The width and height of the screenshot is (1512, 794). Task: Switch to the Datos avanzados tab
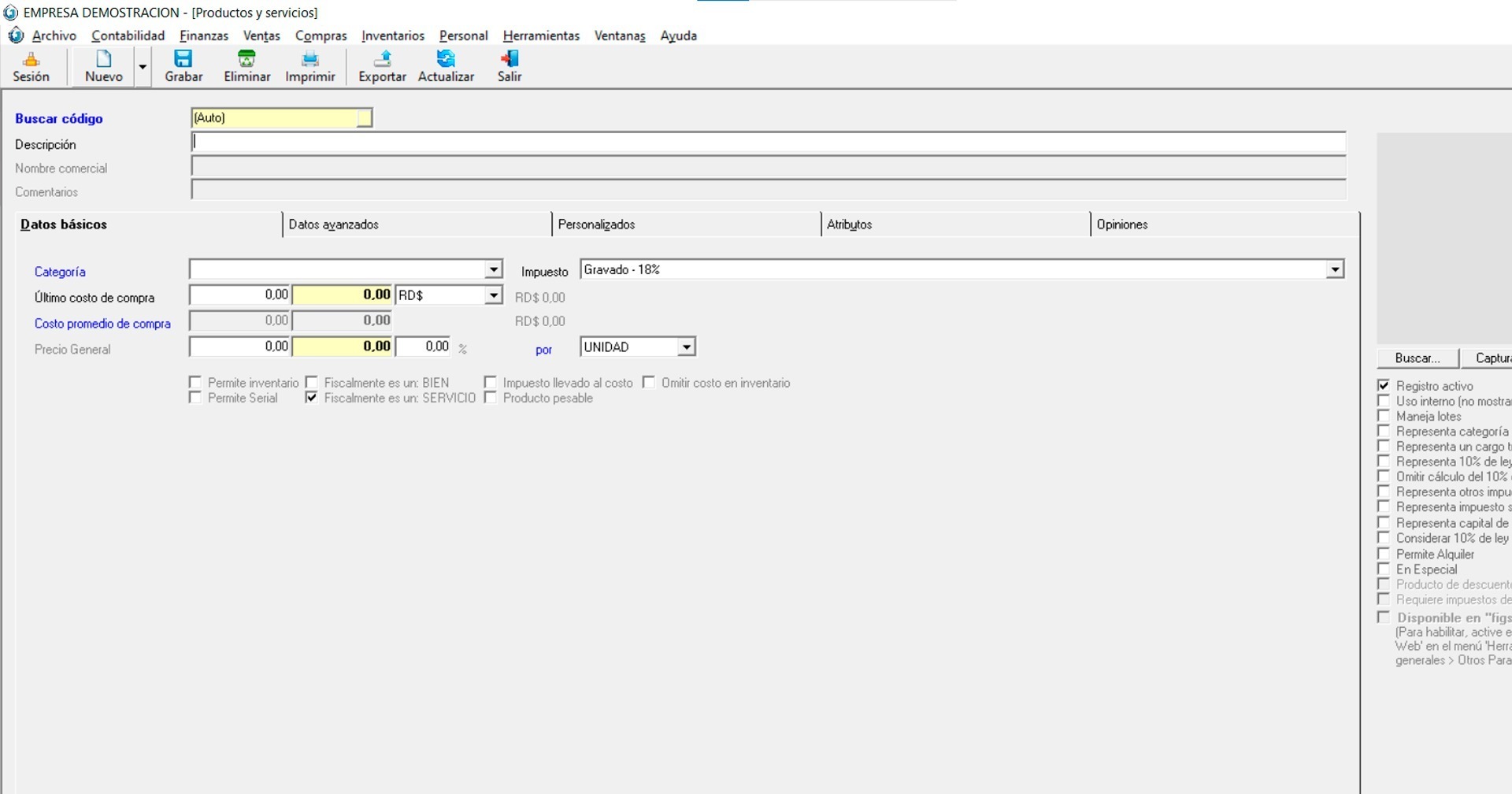click(334, 224)
